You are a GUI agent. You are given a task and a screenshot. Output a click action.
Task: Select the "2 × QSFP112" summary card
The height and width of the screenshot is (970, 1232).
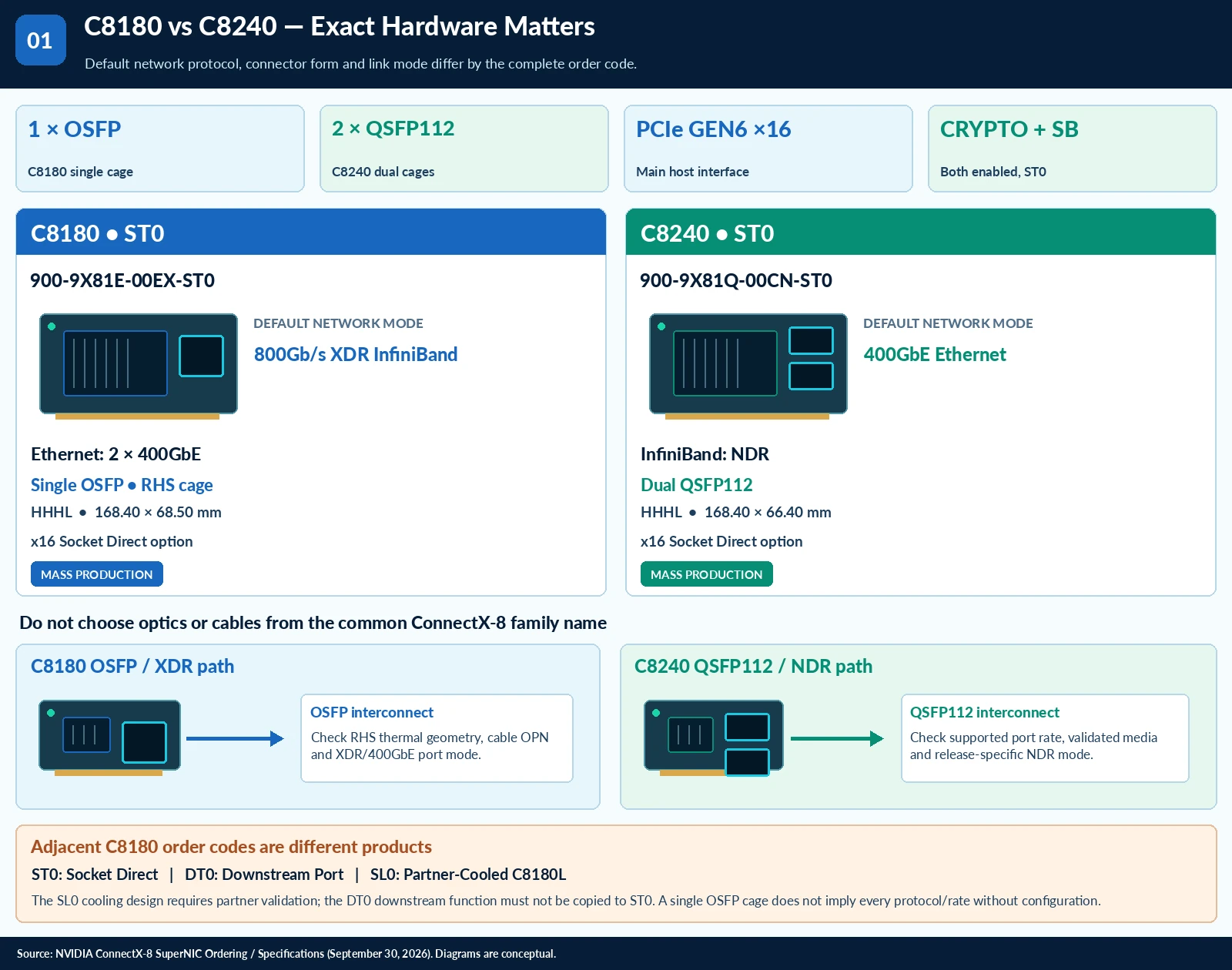click(464, 149)
